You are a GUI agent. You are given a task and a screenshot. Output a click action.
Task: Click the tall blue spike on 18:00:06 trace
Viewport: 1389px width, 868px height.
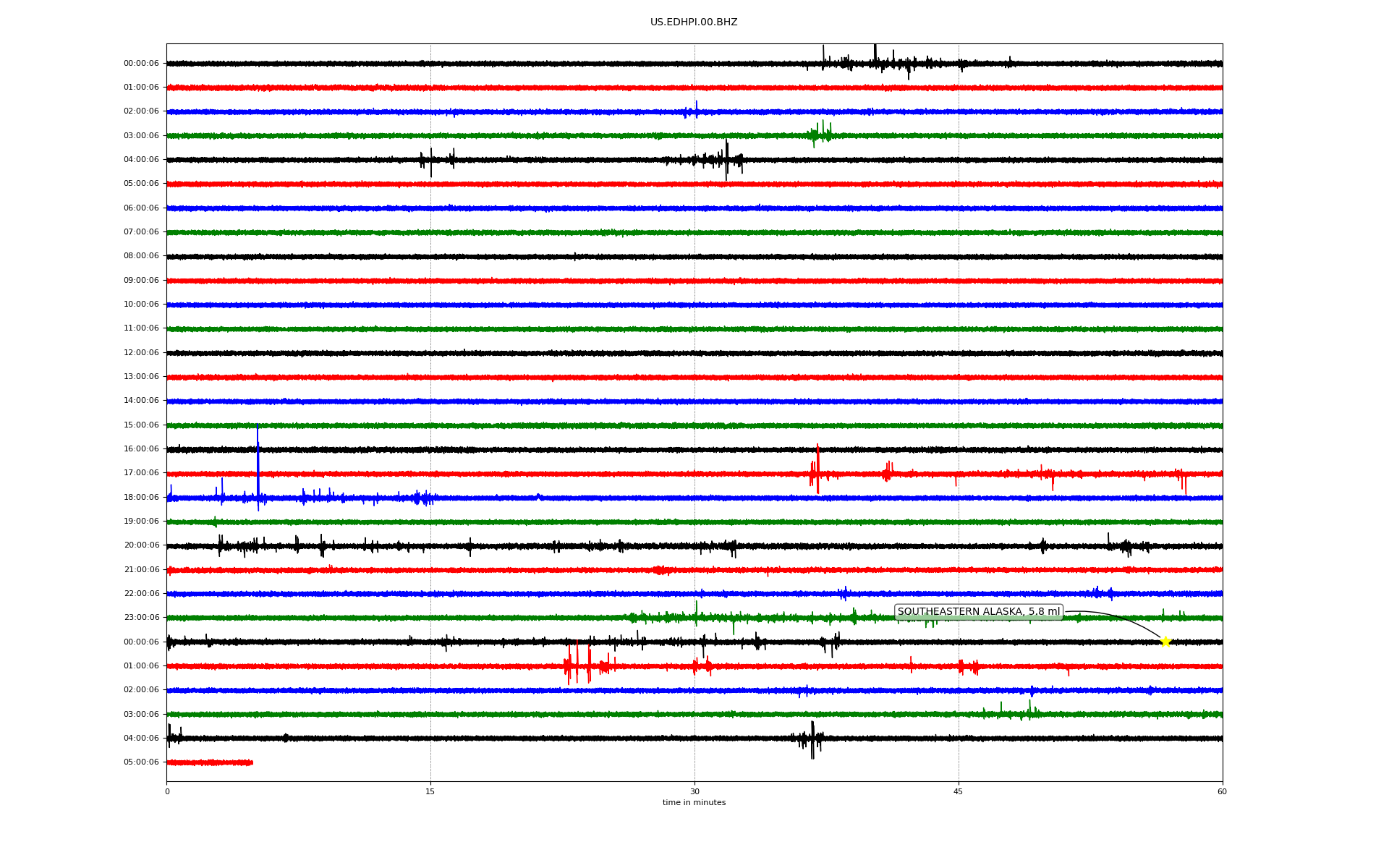point(258,463)
